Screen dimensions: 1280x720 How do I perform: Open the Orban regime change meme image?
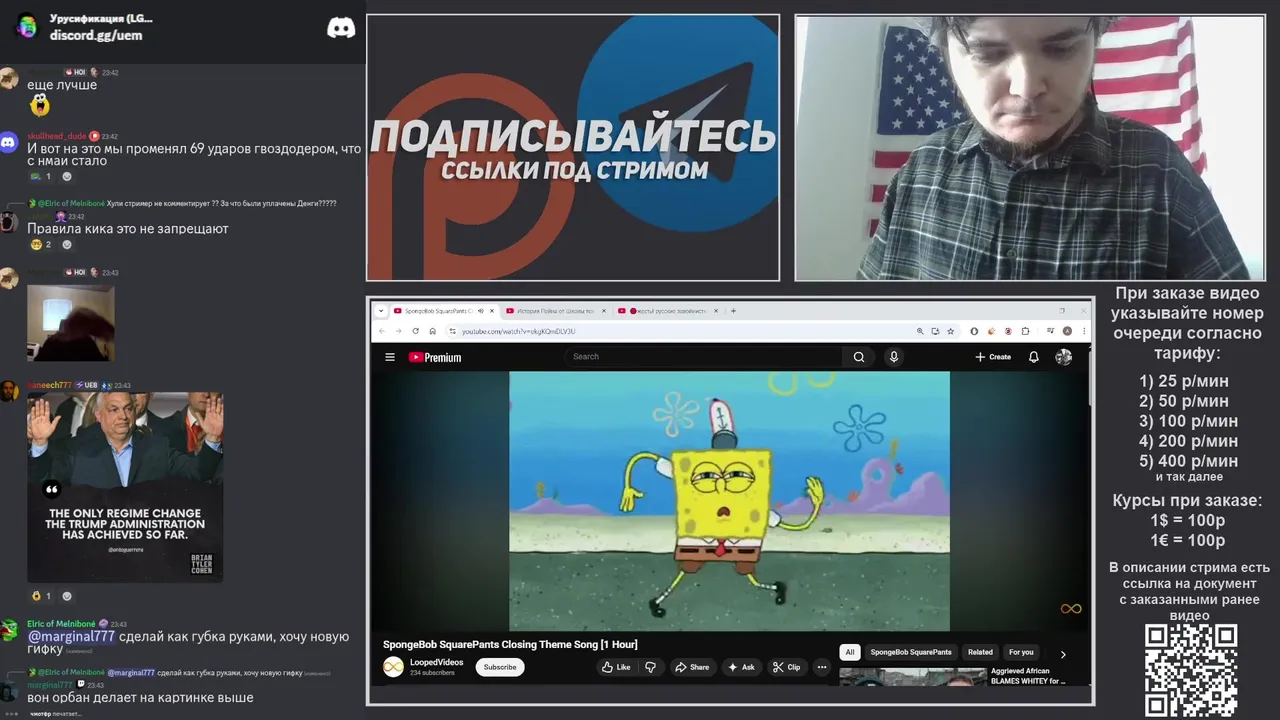coord(125,487)
